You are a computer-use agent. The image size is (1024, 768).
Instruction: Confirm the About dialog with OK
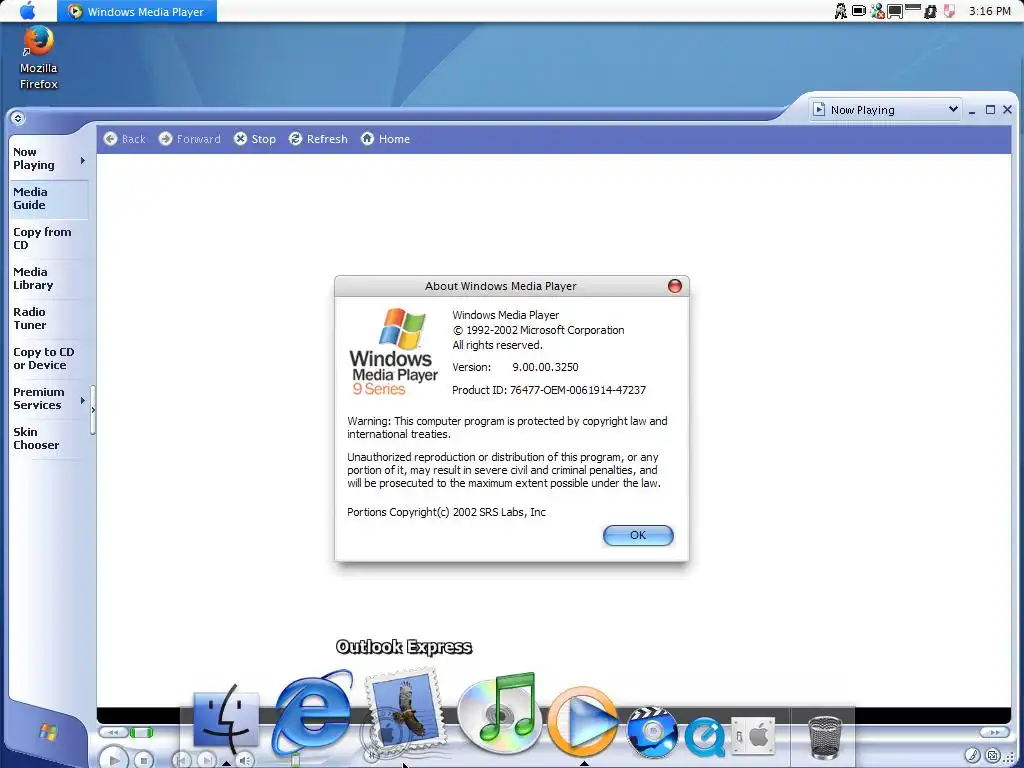(638, 536)
